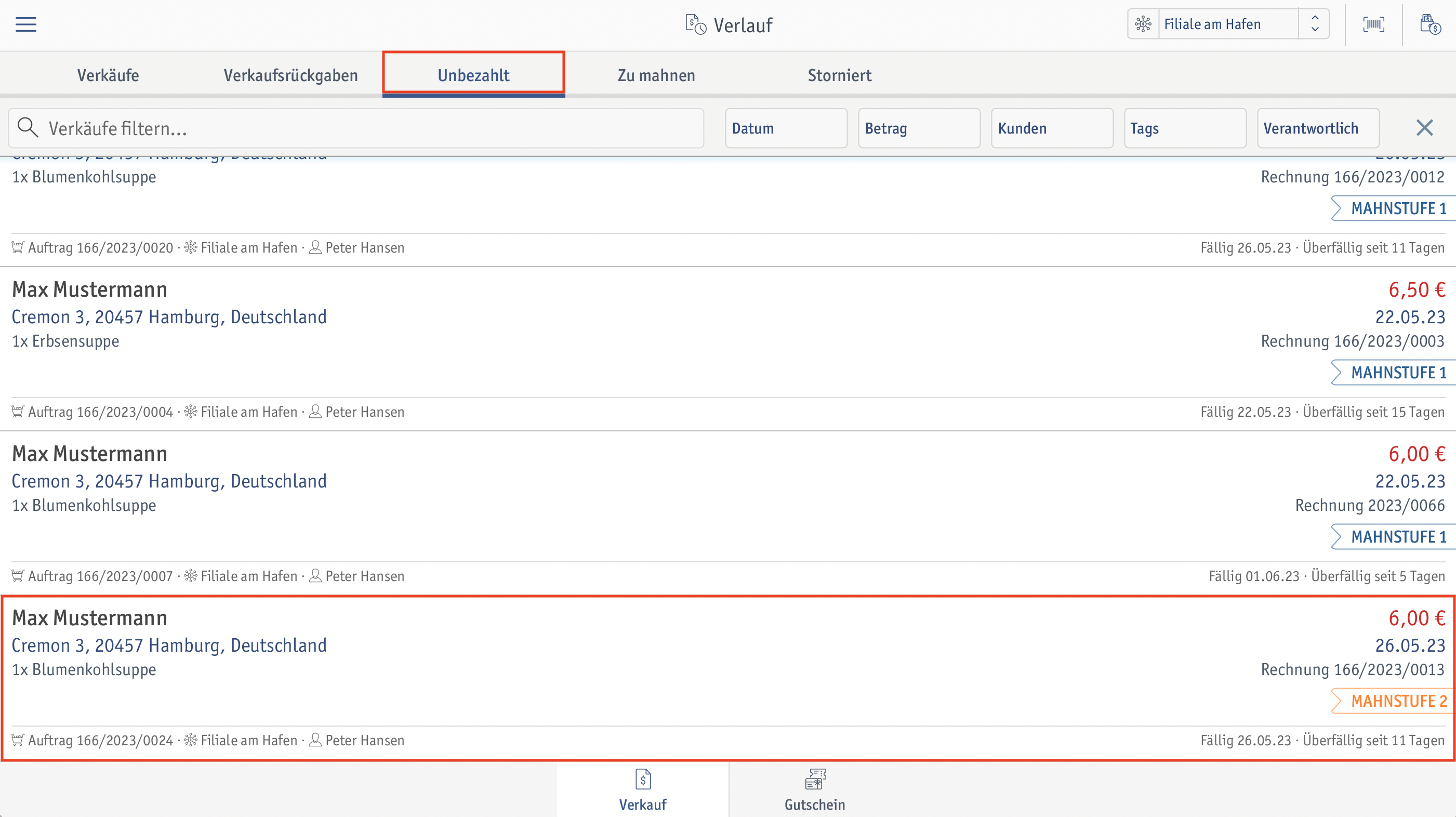Click the up/down stepper arrows of the branch selector
This screenshot has width=1456, height=817.
coord(1315,24)
